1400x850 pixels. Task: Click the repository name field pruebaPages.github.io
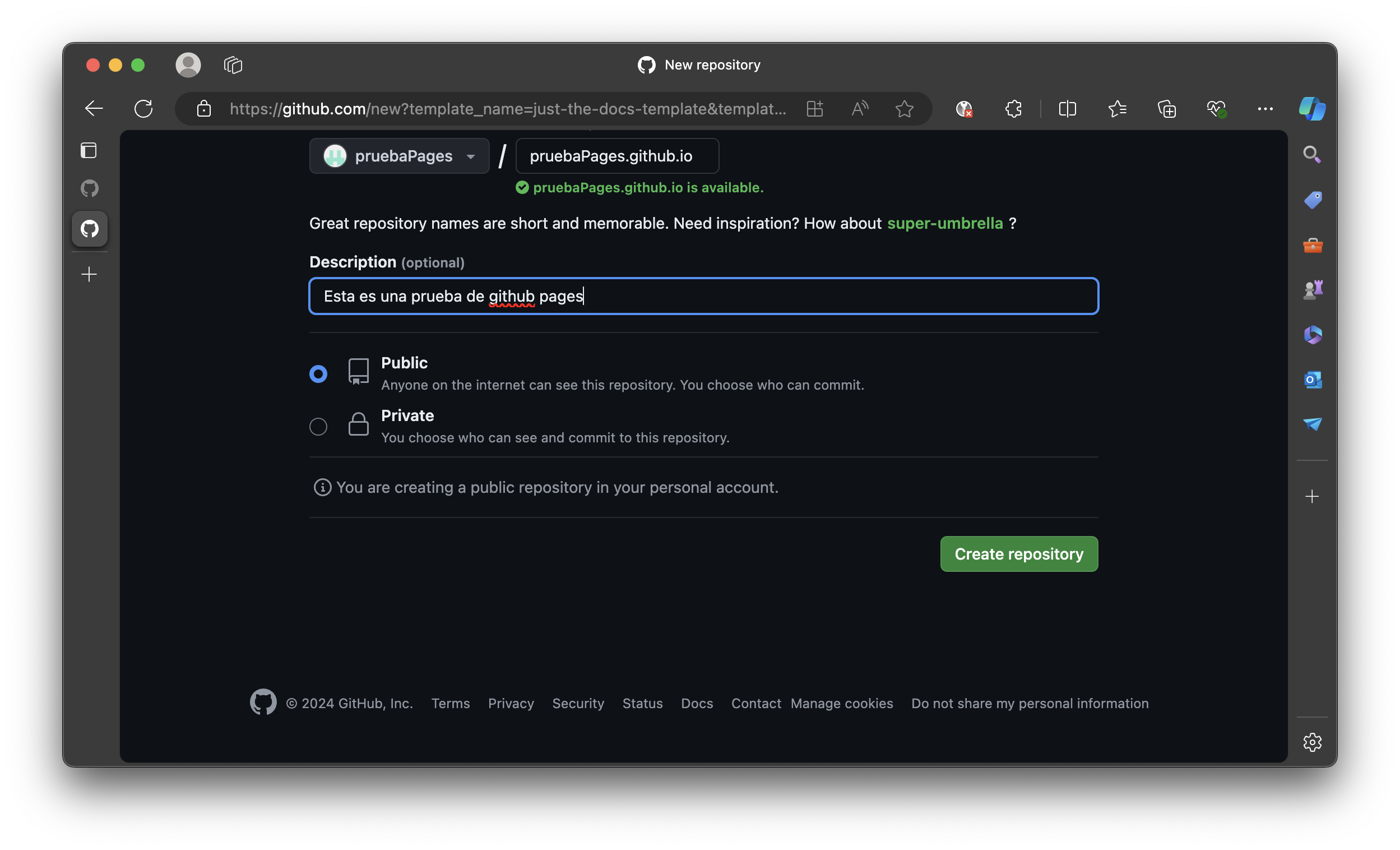pyautogui.click(x=616, y=155)
